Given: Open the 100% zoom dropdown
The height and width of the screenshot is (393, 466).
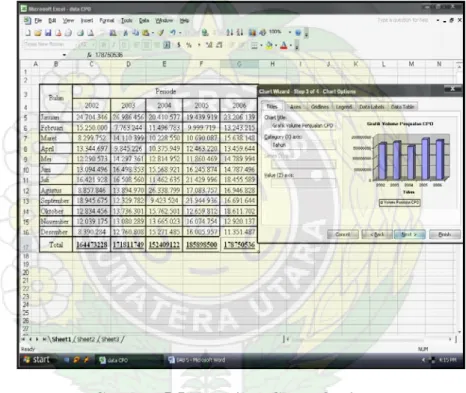Looking at the screenshot, I should pyautogui.click(x=290, y=33).
